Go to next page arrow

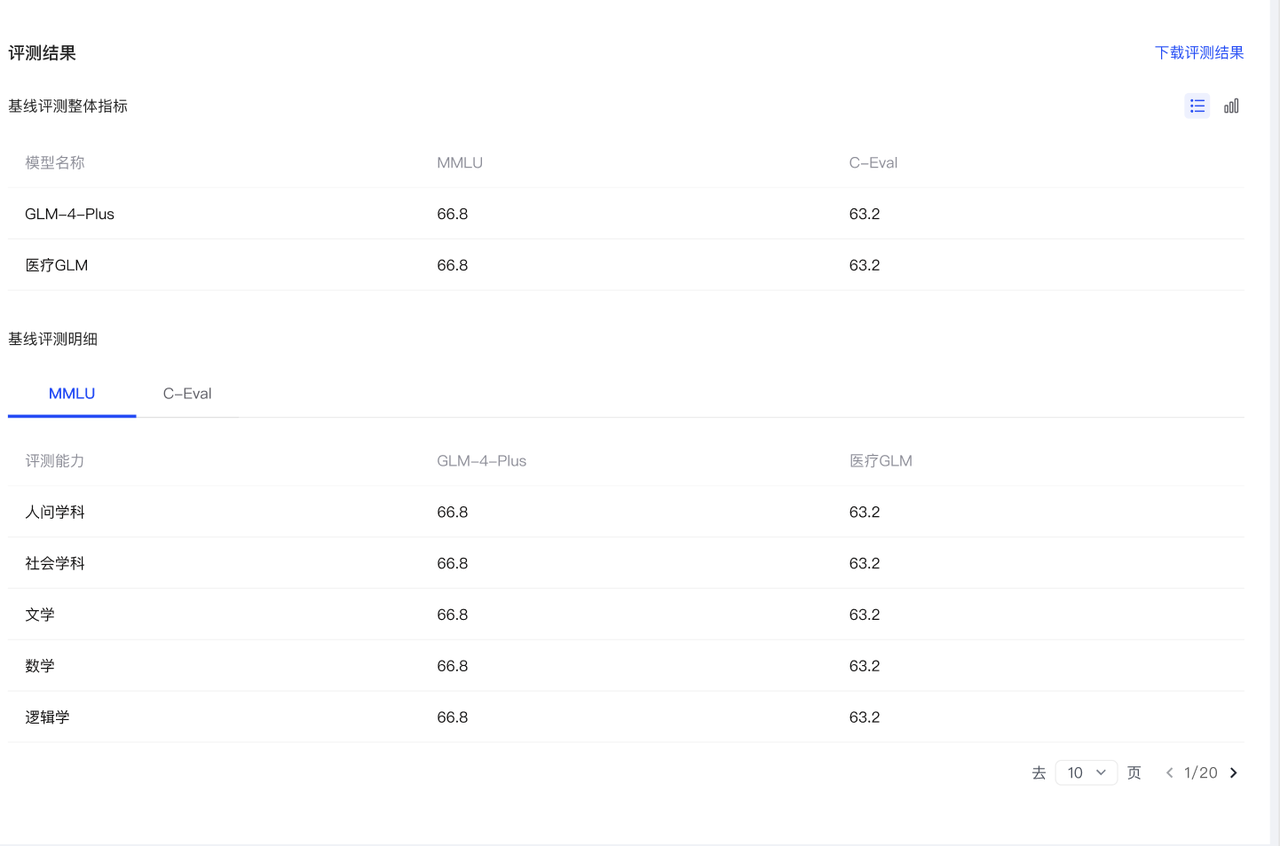1234,773
